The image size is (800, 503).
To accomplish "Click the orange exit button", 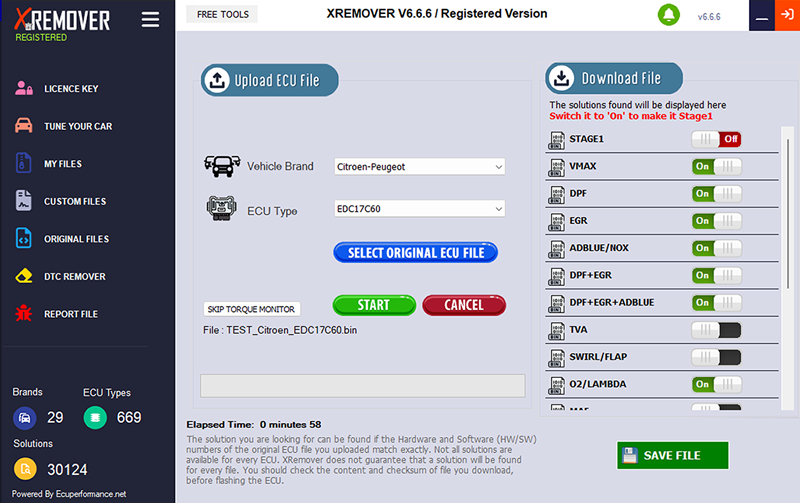I will click(x=787, y=15).
